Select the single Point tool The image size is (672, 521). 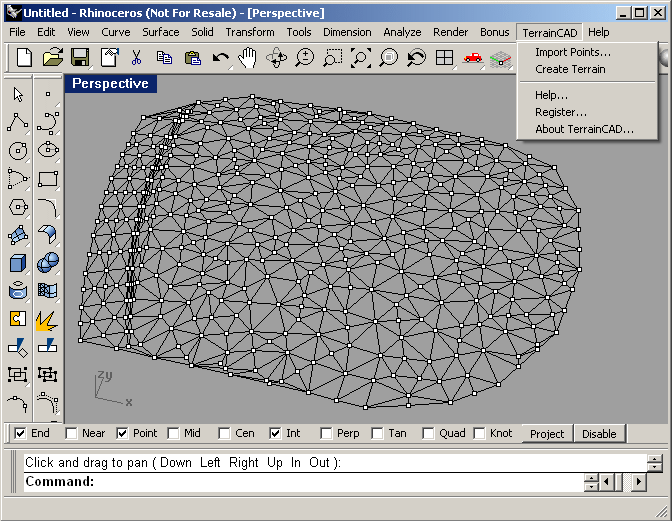[48, 94]
